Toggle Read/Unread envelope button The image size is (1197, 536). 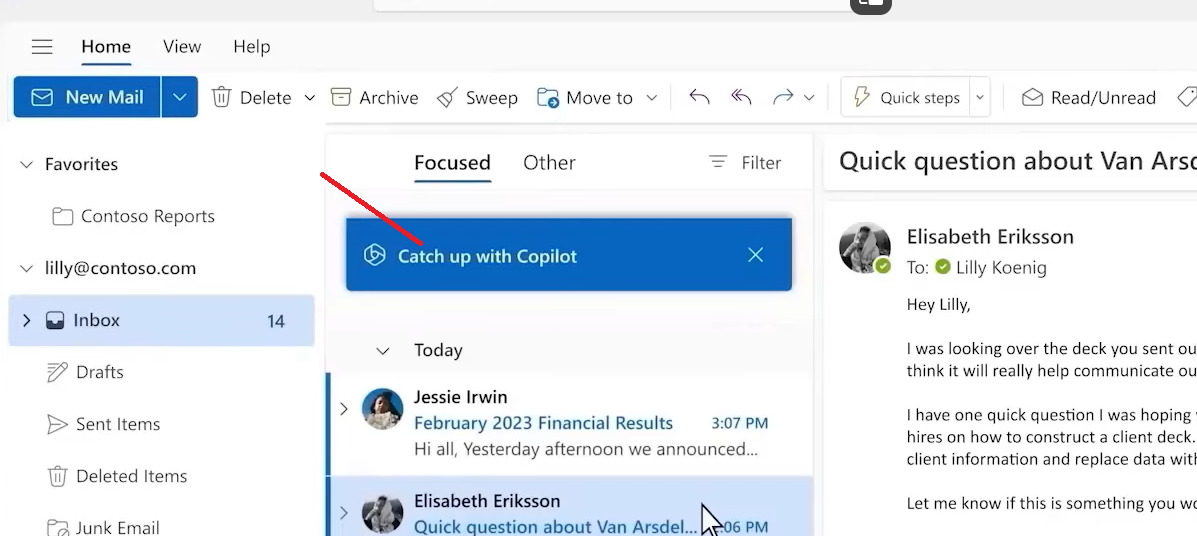1089,98
